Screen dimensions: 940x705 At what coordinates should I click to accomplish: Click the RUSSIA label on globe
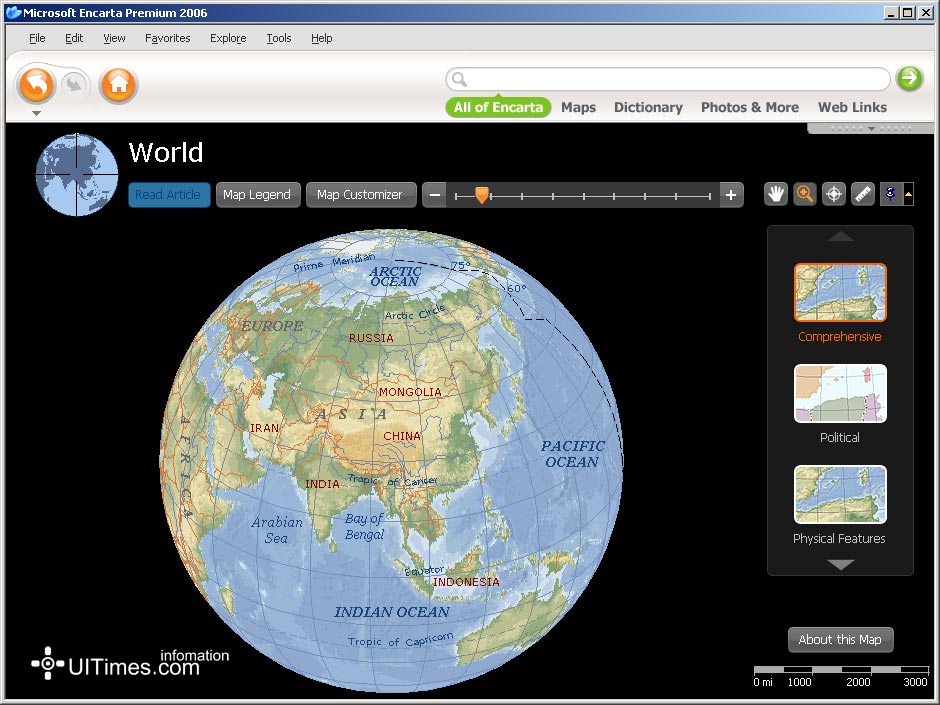click(371, 338)
